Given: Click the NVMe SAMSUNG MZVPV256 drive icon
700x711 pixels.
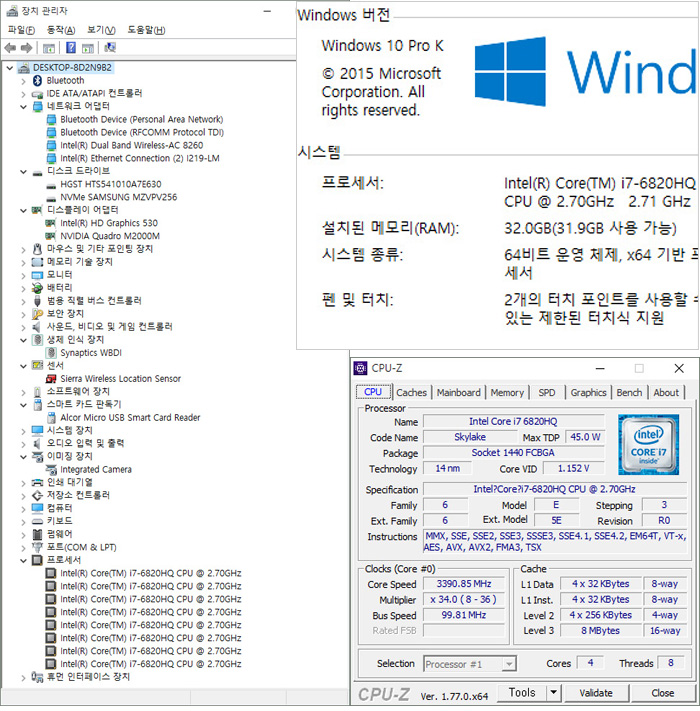Looking at the screenshot, I should tap(51, 198).
